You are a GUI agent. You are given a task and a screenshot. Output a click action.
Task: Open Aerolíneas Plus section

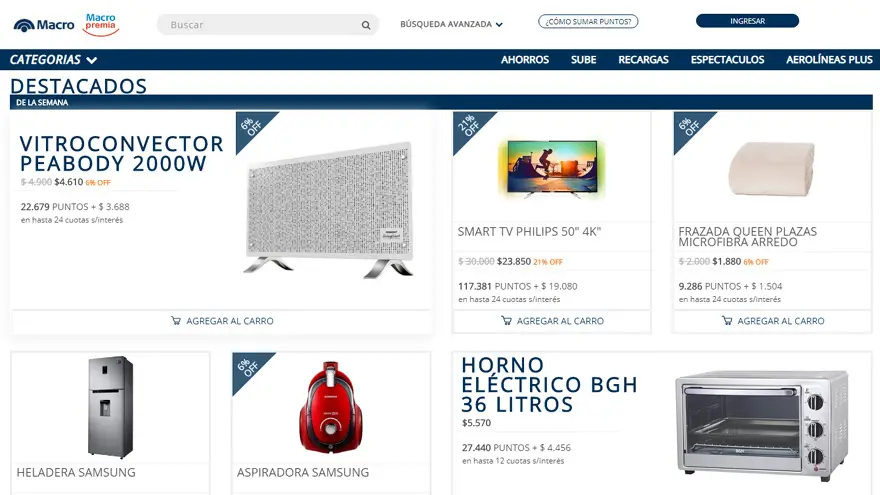(x=829, y=59)
